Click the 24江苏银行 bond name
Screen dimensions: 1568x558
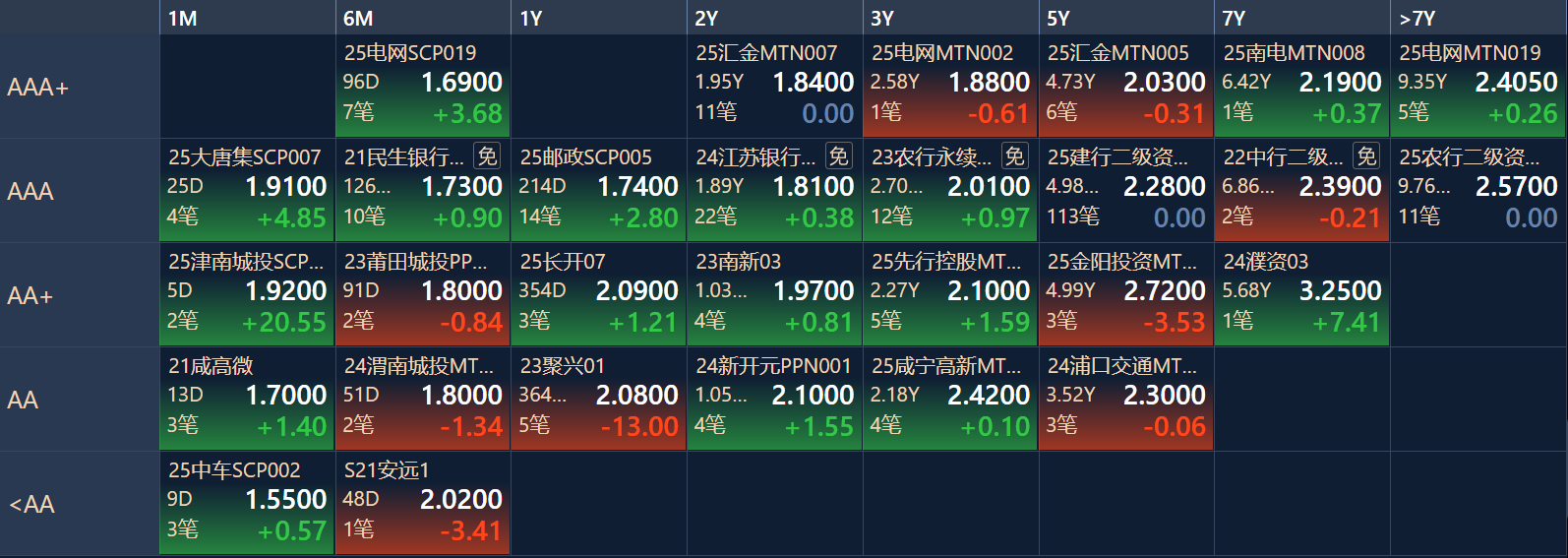(x=756, y=157)
